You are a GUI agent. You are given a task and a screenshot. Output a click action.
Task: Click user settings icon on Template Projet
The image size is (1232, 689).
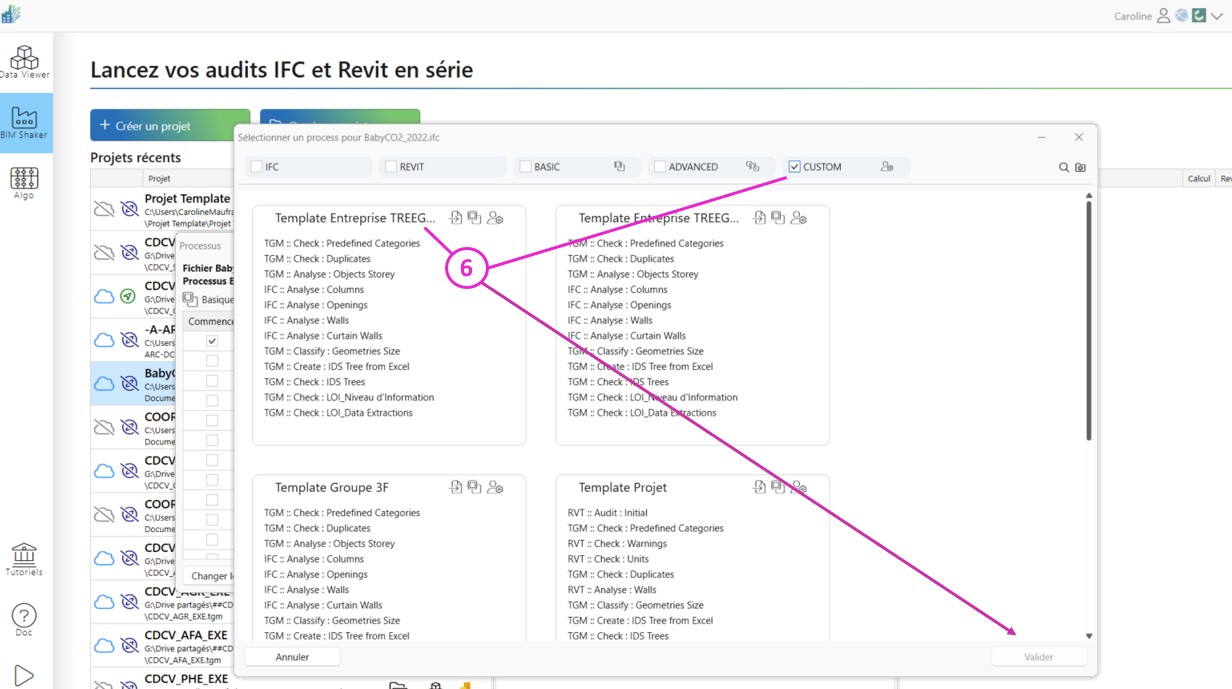point(798,487)
